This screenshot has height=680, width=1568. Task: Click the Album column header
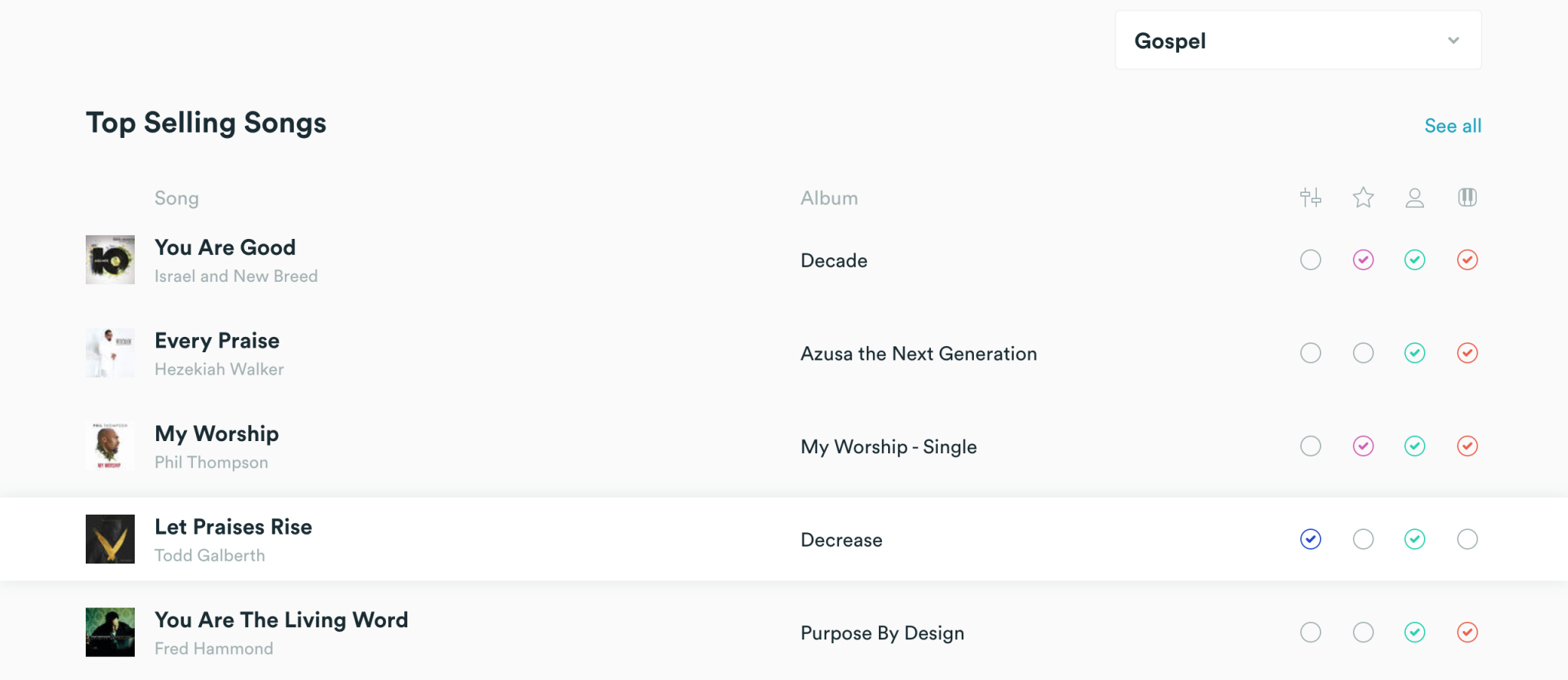click(x=828, y=198)
